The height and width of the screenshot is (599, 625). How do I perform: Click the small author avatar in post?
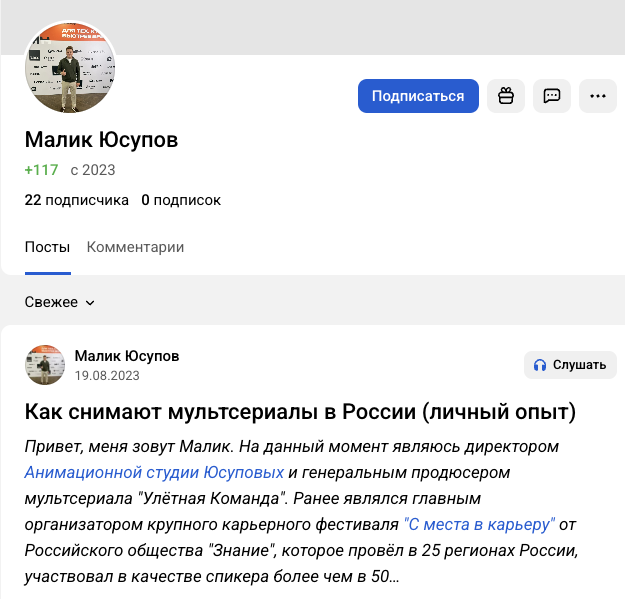tap(45, 365)
